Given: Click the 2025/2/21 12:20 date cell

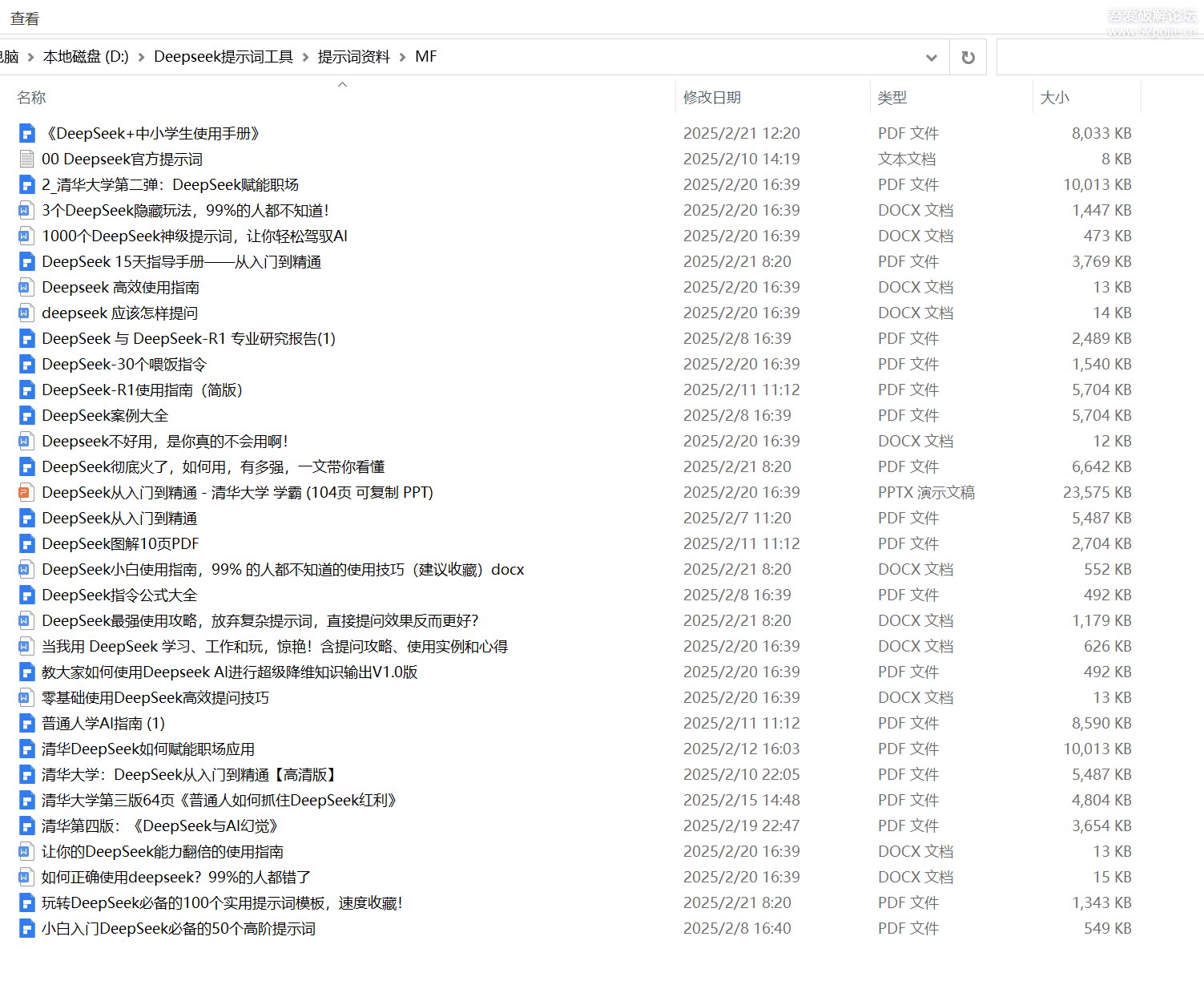Looking at the screenshot, I should coord(742,133).
